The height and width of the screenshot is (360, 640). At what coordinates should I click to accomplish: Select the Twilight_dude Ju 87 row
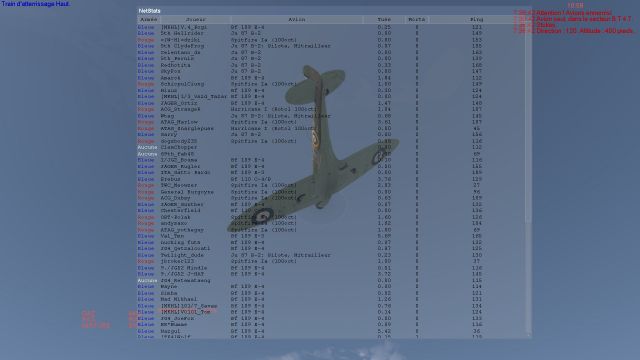pos(331,255)
